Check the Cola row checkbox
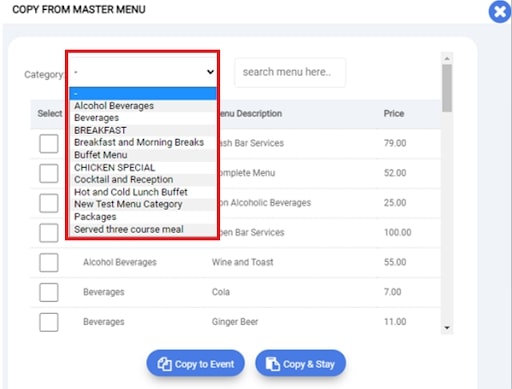The image size is (512, 389). [x=49, y=292]
